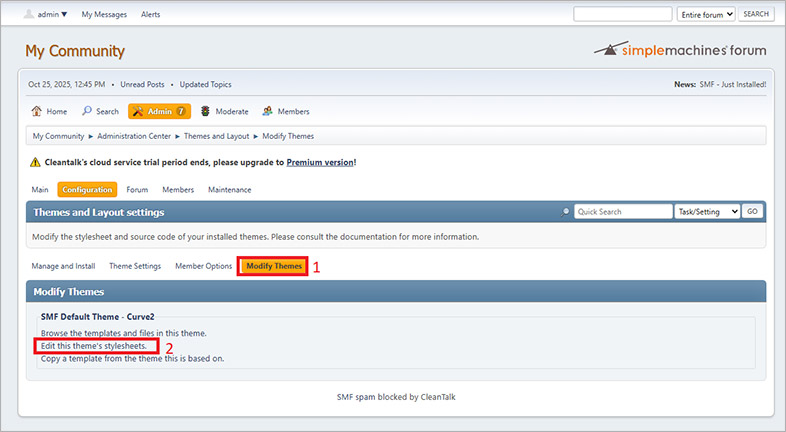The height and width of the screenshot is (432, 786).
Task: Open My Messages
Action: click(x=104, y=15)
